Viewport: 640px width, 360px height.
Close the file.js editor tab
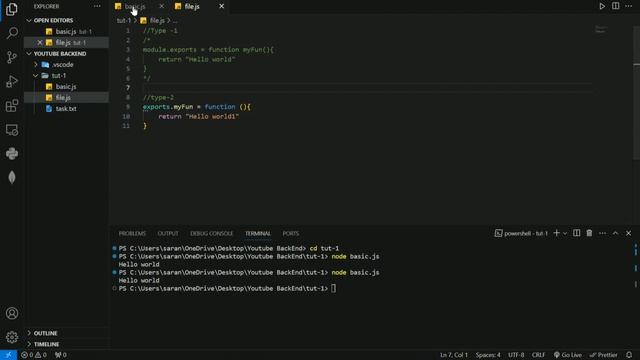pyautogui.click(x=222, y=6)
